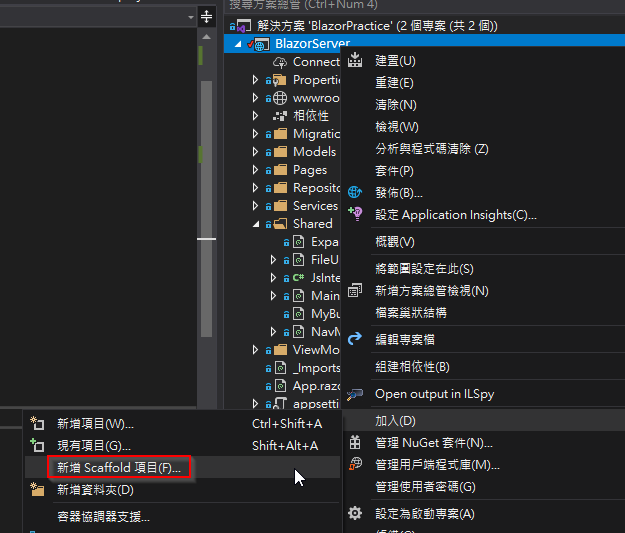
Task: Click the BlazorServer web project icon
Action: (x=261, y=45)
